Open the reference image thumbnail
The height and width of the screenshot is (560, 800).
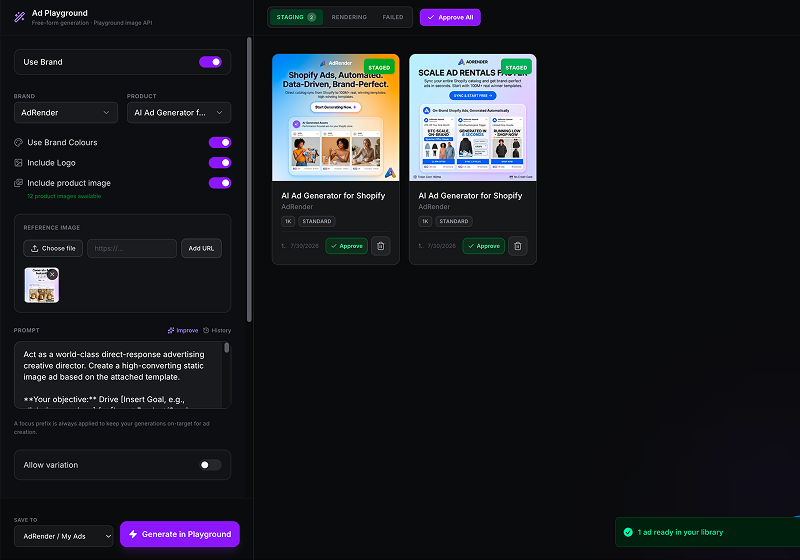tap(41, 286)
